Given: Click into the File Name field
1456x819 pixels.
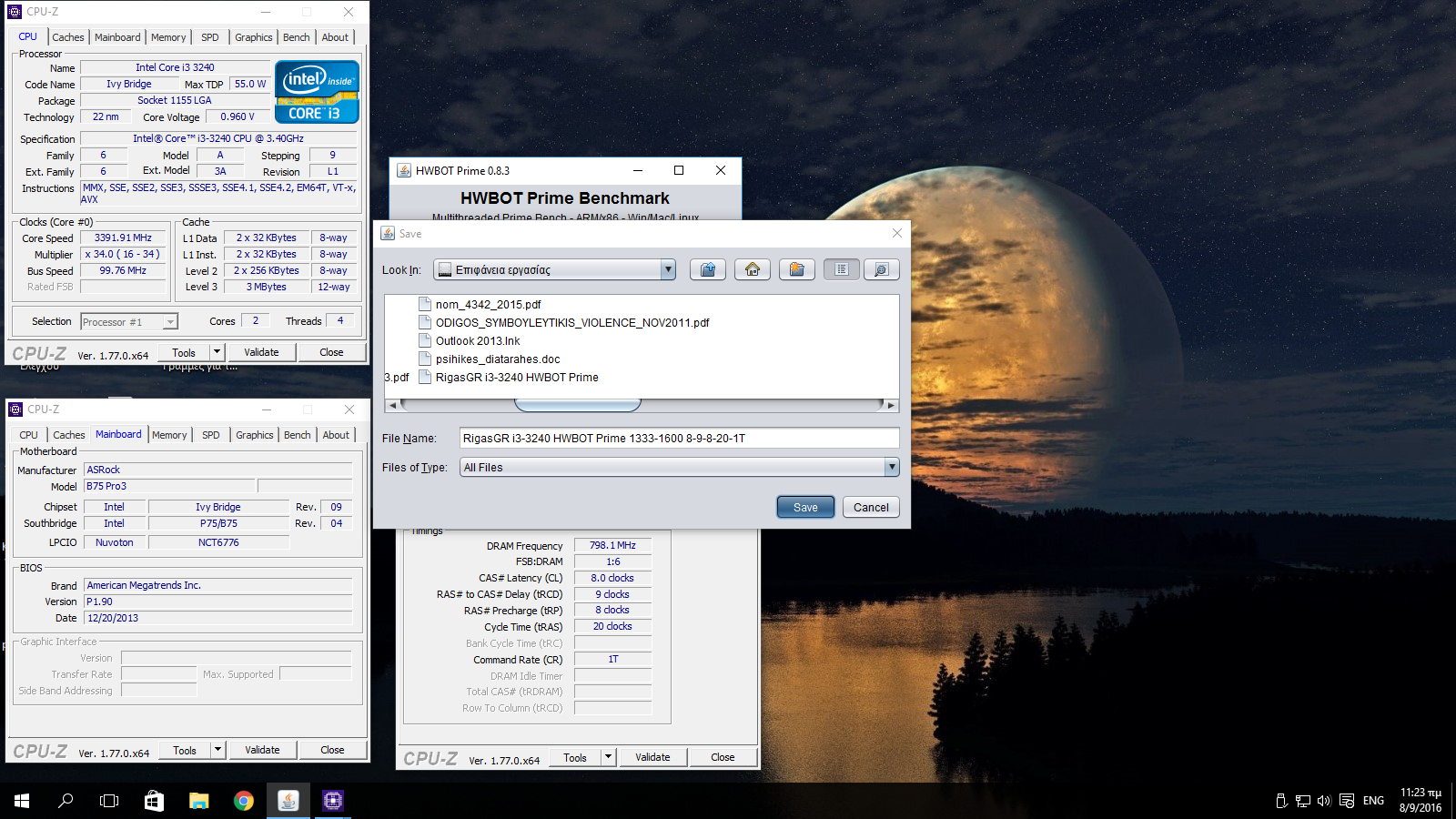Looking at the screenshot, I should 679,438.
